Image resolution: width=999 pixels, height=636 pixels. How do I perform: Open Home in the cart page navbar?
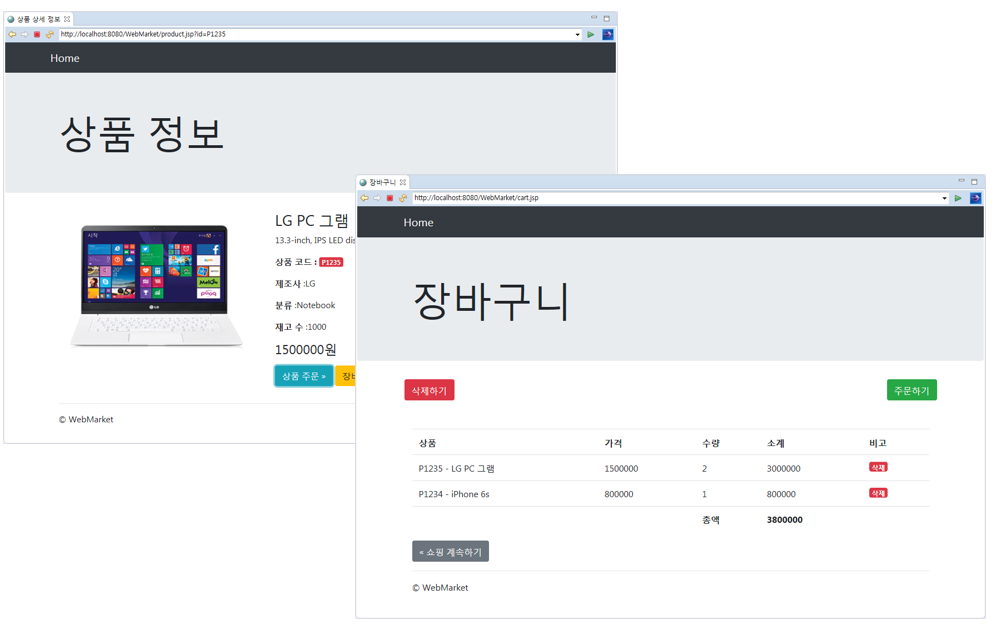[x=418, y=222]
